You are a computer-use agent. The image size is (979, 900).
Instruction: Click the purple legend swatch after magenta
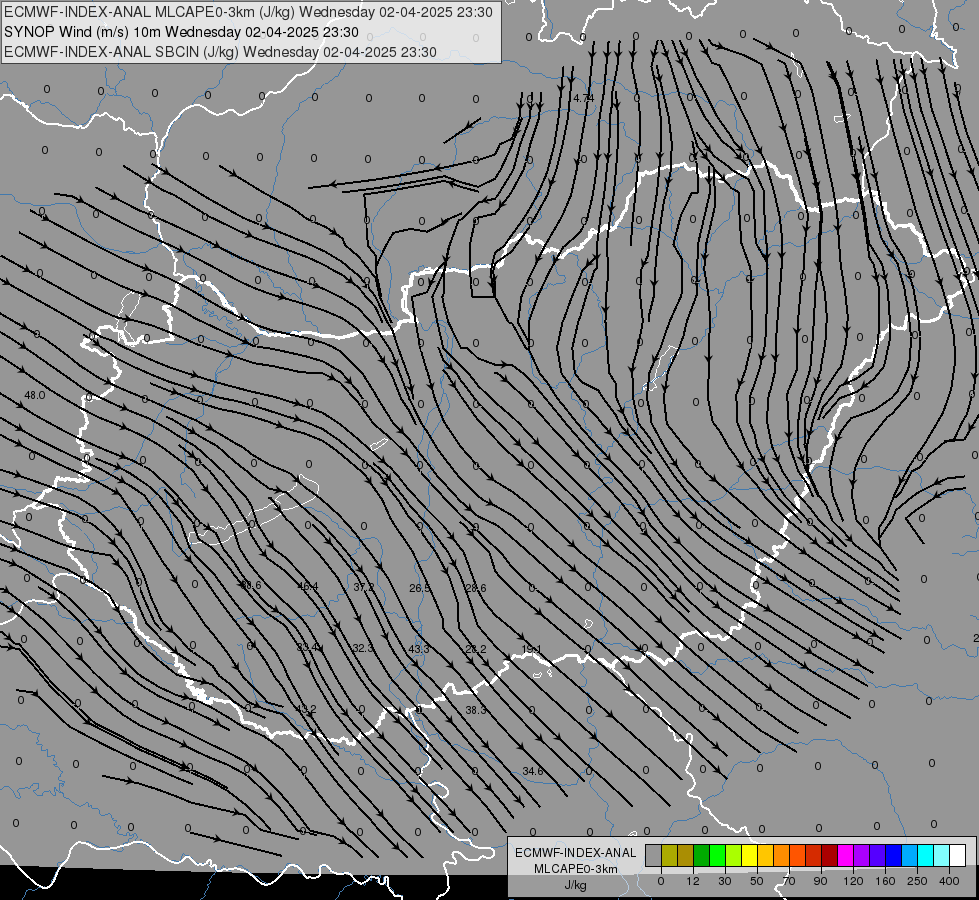click(x=862, y=856)
